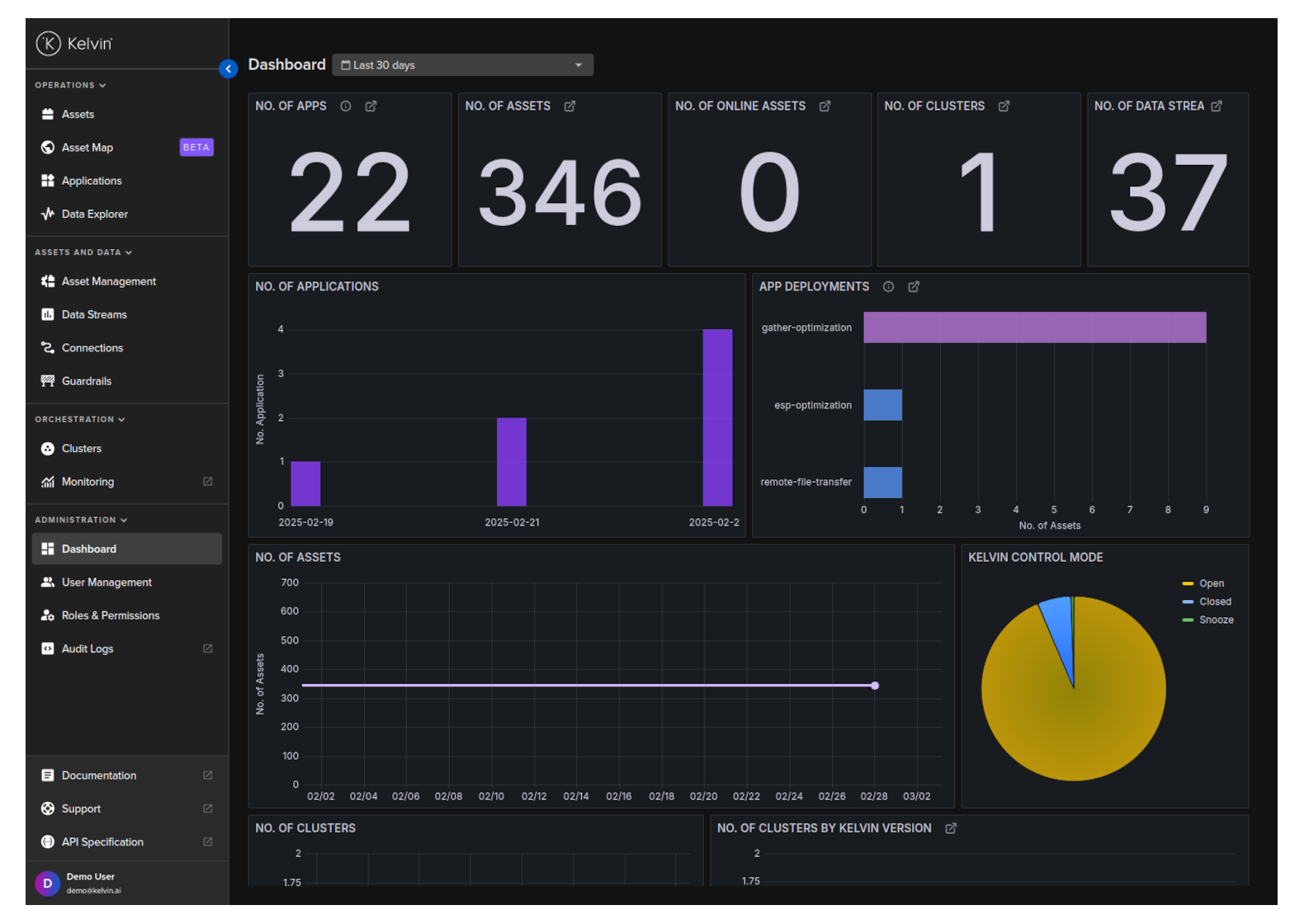The image size is (1304, 924).
Task: Open external link icon on No. of Apps panel
Action: 371,106
